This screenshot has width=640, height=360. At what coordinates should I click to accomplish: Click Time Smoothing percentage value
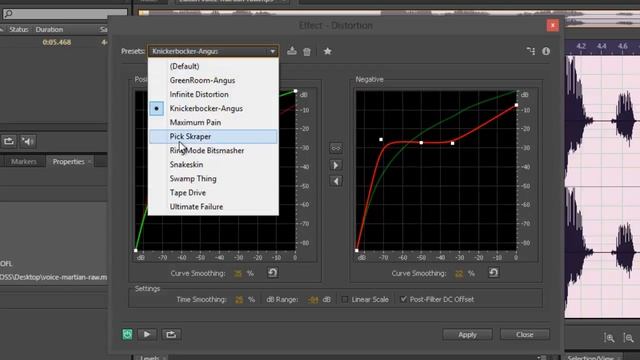(x=239, y=300)
